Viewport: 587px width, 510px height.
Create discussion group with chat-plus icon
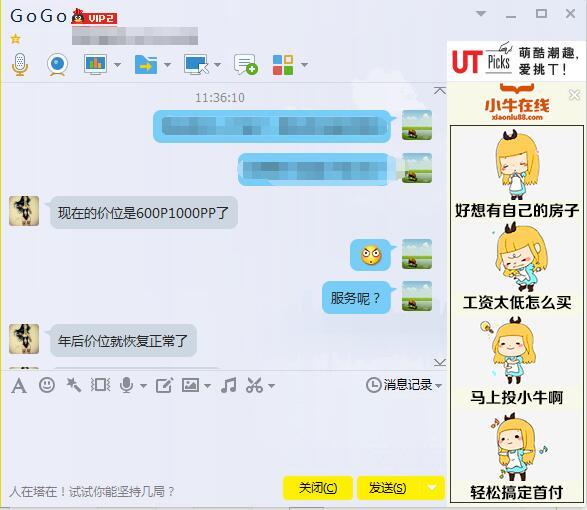tap(246, 64)
